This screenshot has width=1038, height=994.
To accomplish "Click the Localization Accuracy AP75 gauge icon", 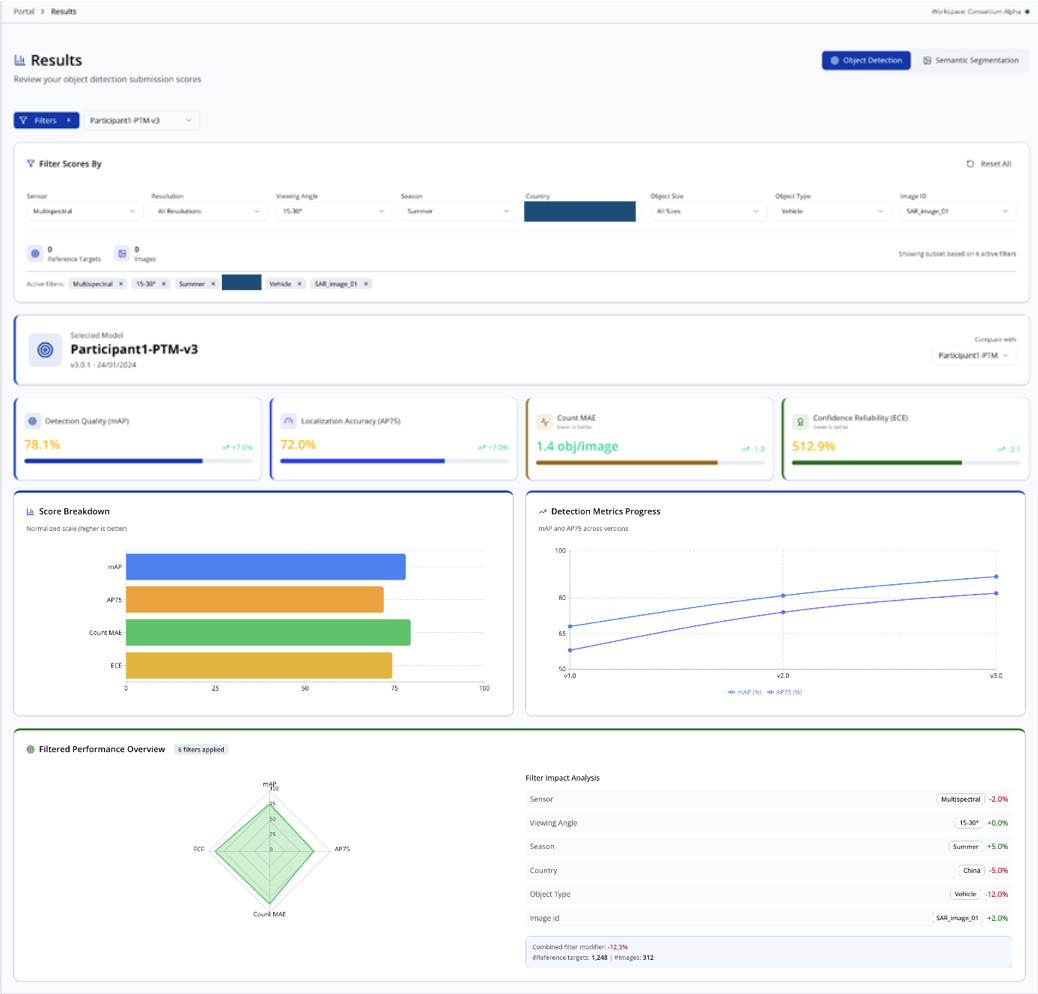I will click(289, 421).
